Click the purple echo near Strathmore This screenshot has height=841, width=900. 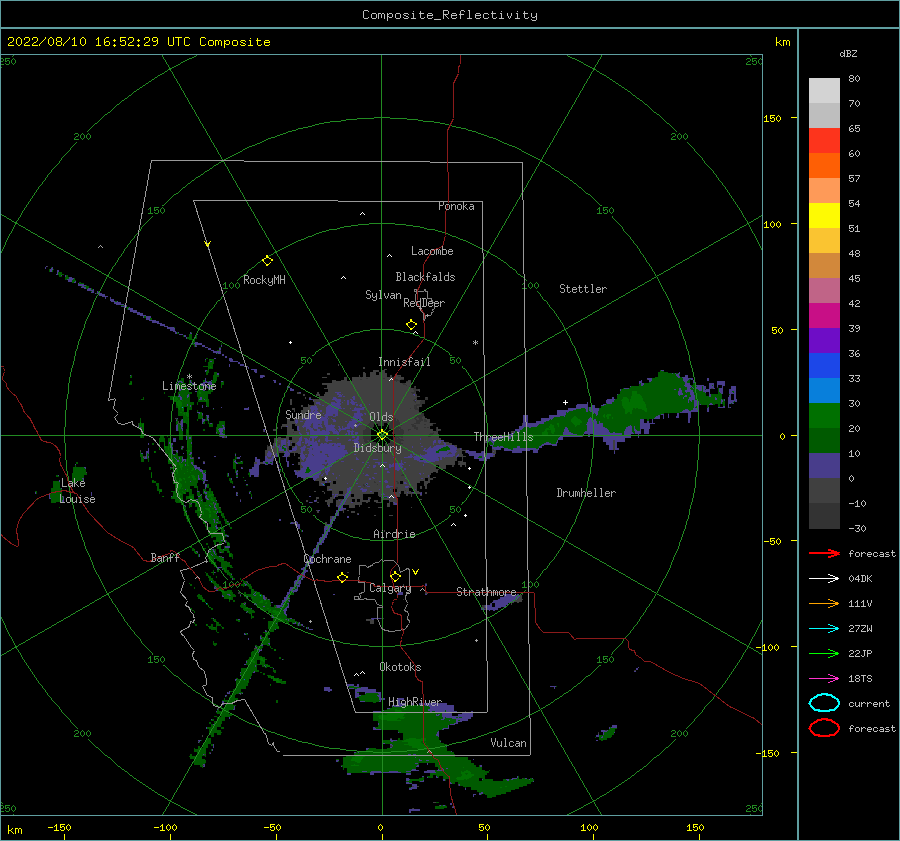501,602
